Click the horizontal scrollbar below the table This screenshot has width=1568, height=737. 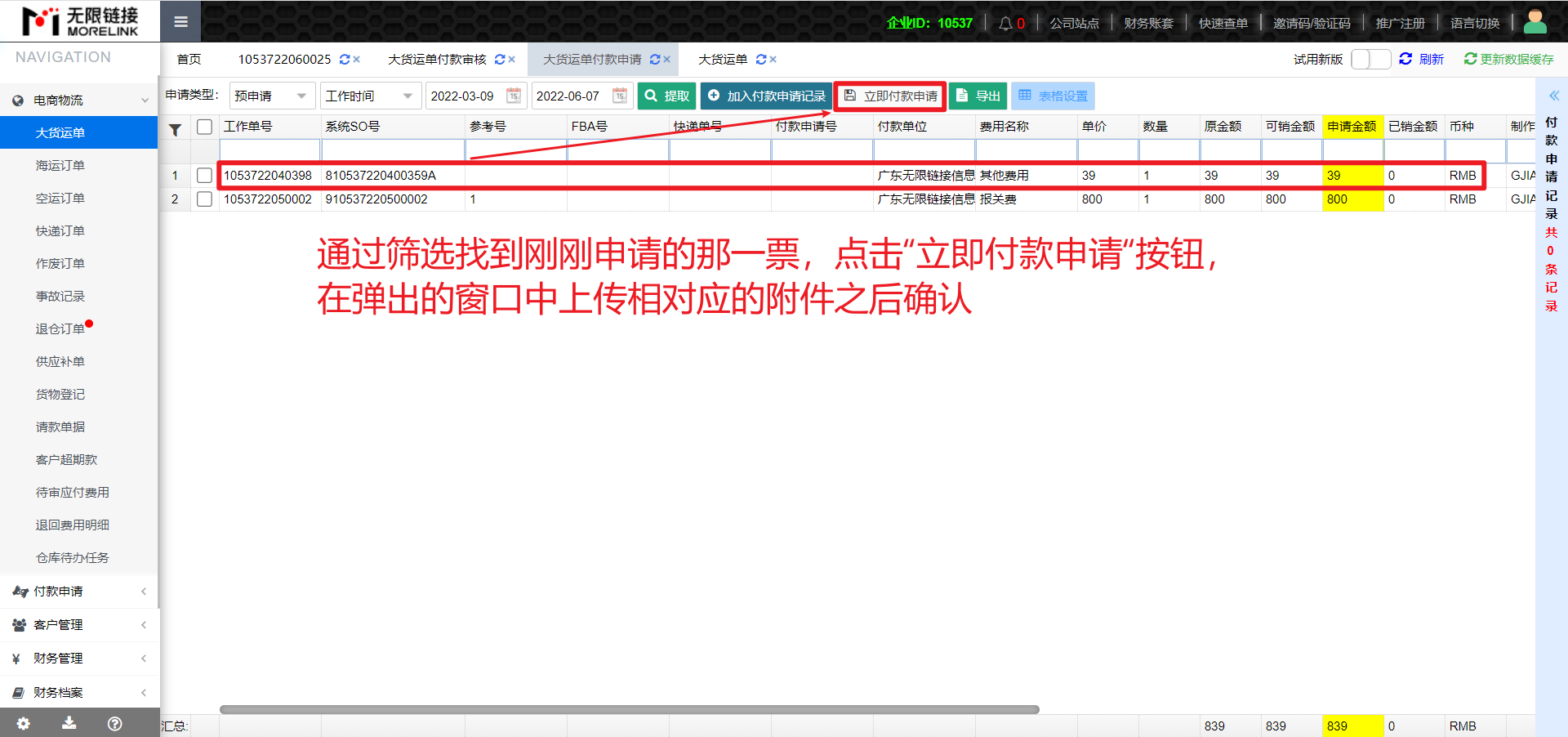[630, 709]
